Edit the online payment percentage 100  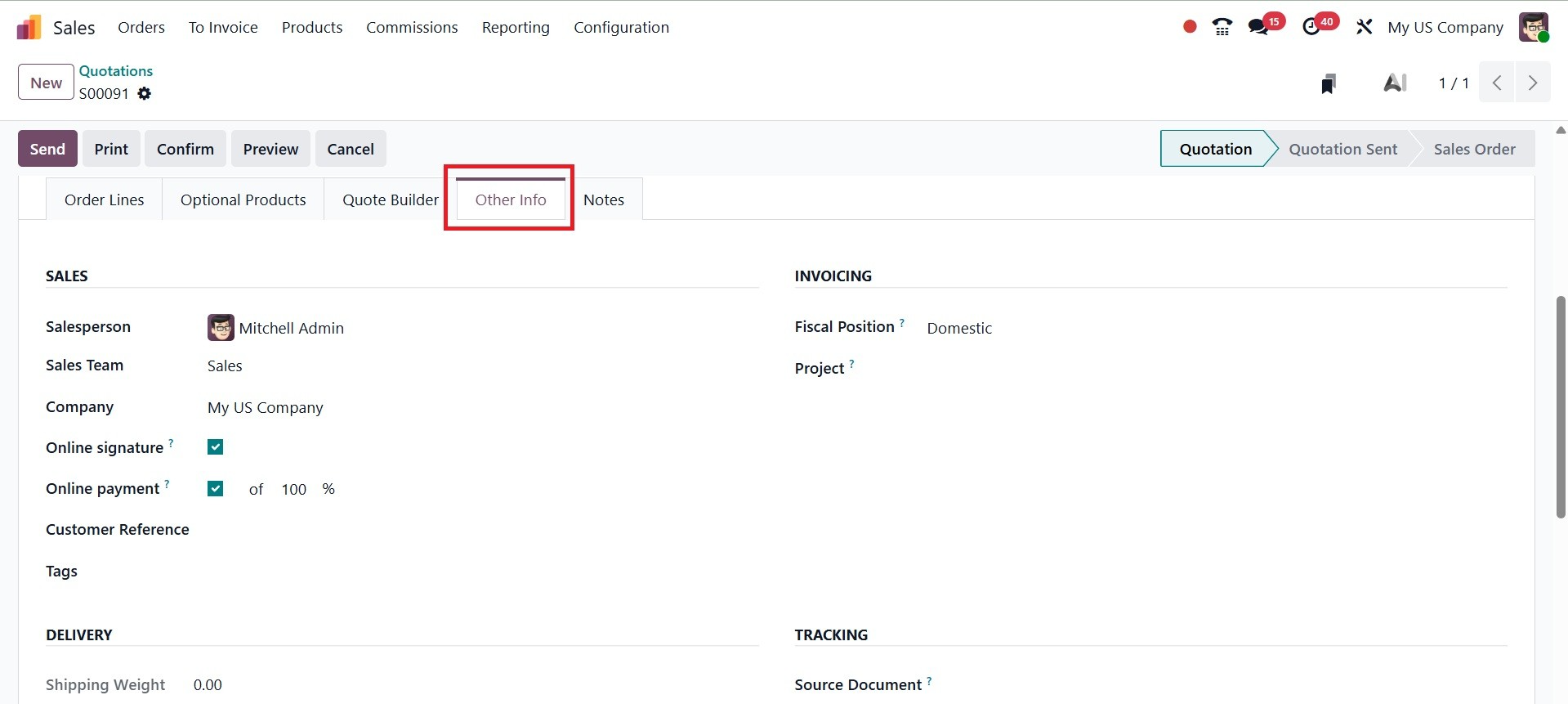(294, 489)
